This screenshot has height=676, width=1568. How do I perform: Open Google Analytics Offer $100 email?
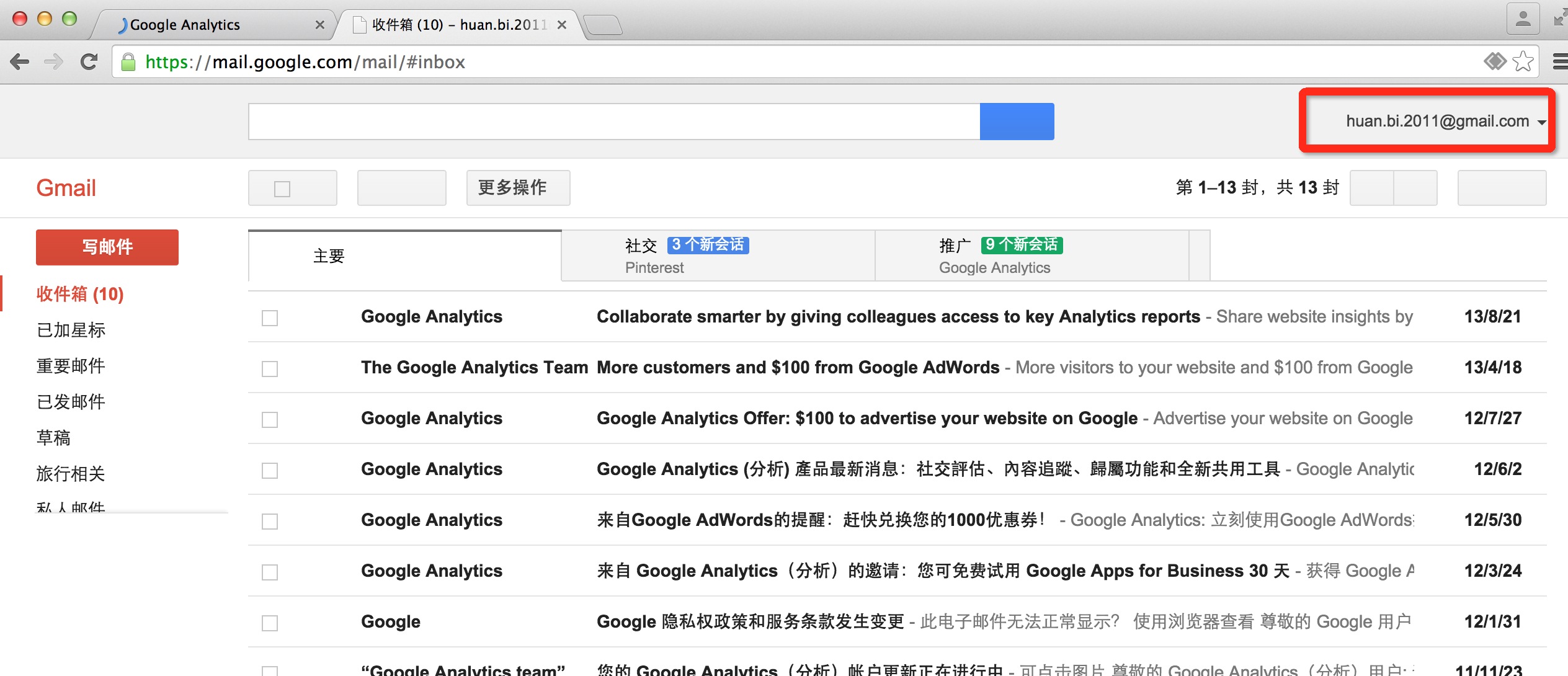pos(898,419)
